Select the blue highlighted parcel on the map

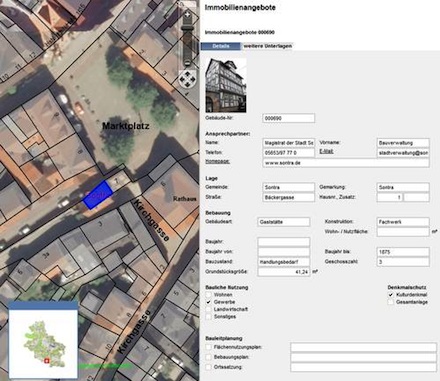pyautogui.click(x=97, y=195)
